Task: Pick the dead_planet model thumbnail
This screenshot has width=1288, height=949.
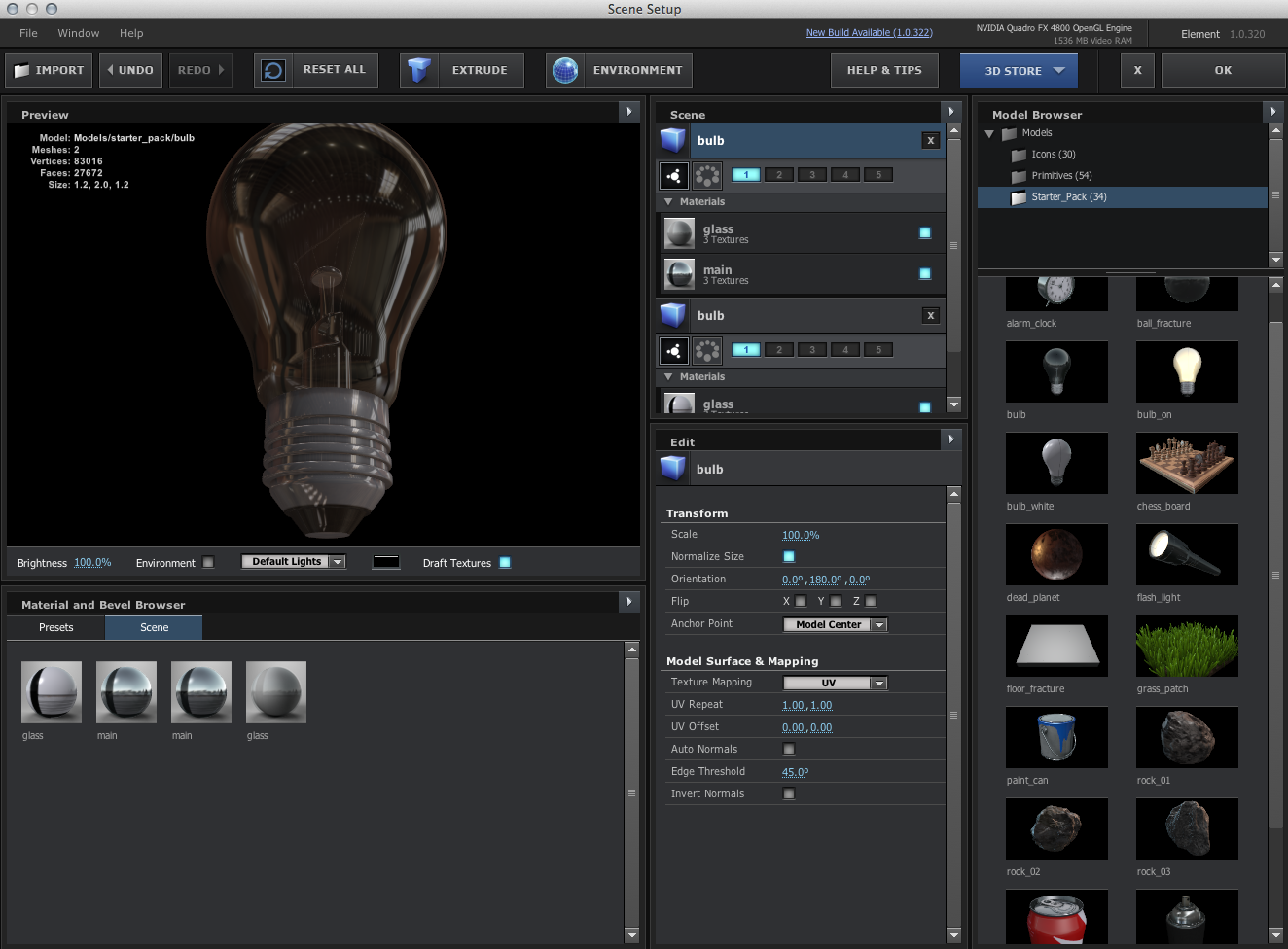Action: click(x=1056, y=554)
